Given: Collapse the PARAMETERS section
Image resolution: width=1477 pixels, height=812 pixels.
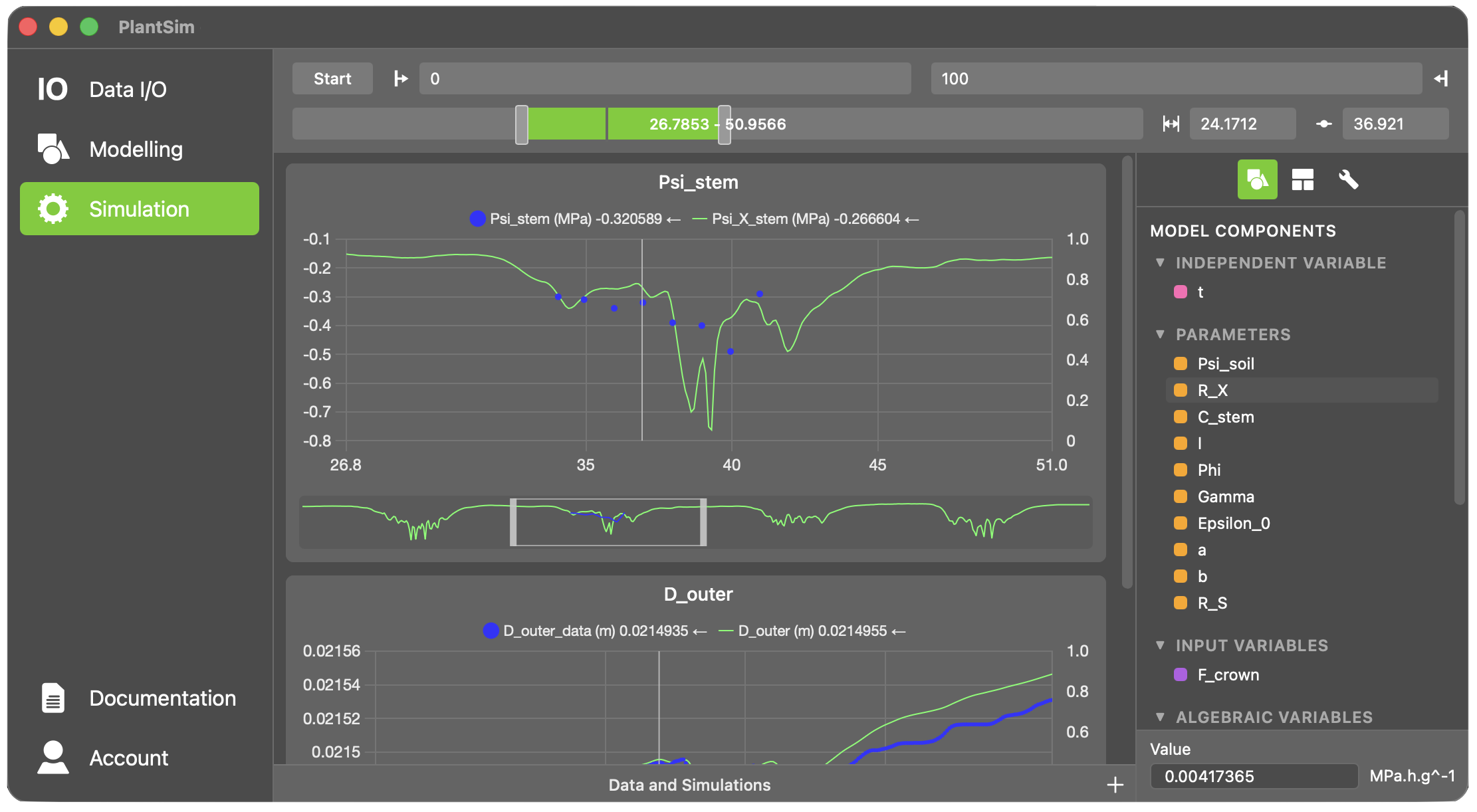Looking at the screenshot, I should tap(1161, 334).
